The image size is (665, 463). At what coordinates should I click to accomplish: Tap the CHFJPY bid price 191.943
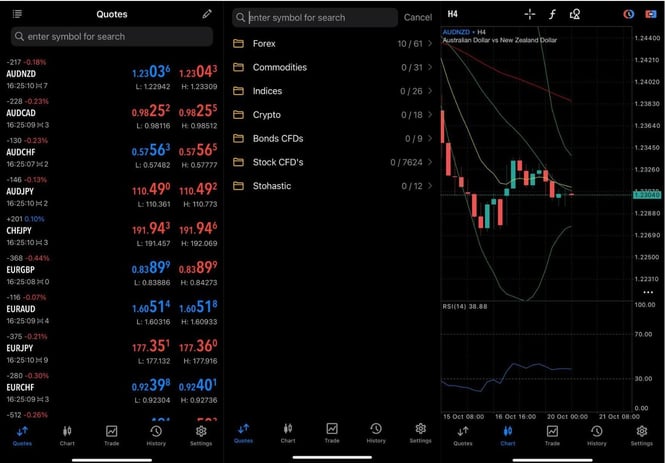tap(151, 229)
